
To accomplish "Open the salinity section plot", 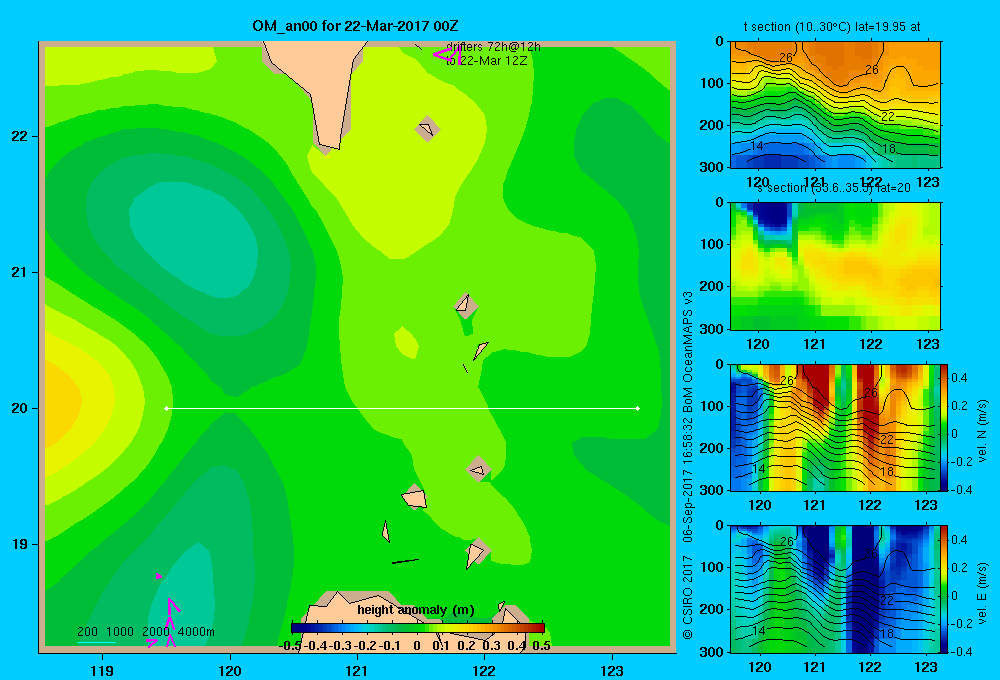I will click(x=835, y=266).
